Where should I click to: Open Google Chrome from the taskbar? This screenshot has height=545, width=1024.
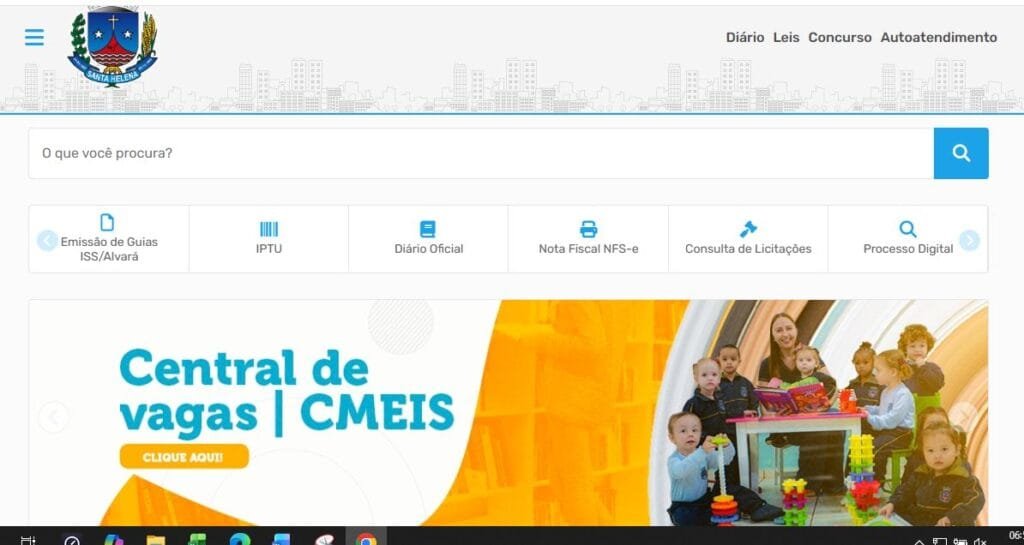click(x=366, y=539)
